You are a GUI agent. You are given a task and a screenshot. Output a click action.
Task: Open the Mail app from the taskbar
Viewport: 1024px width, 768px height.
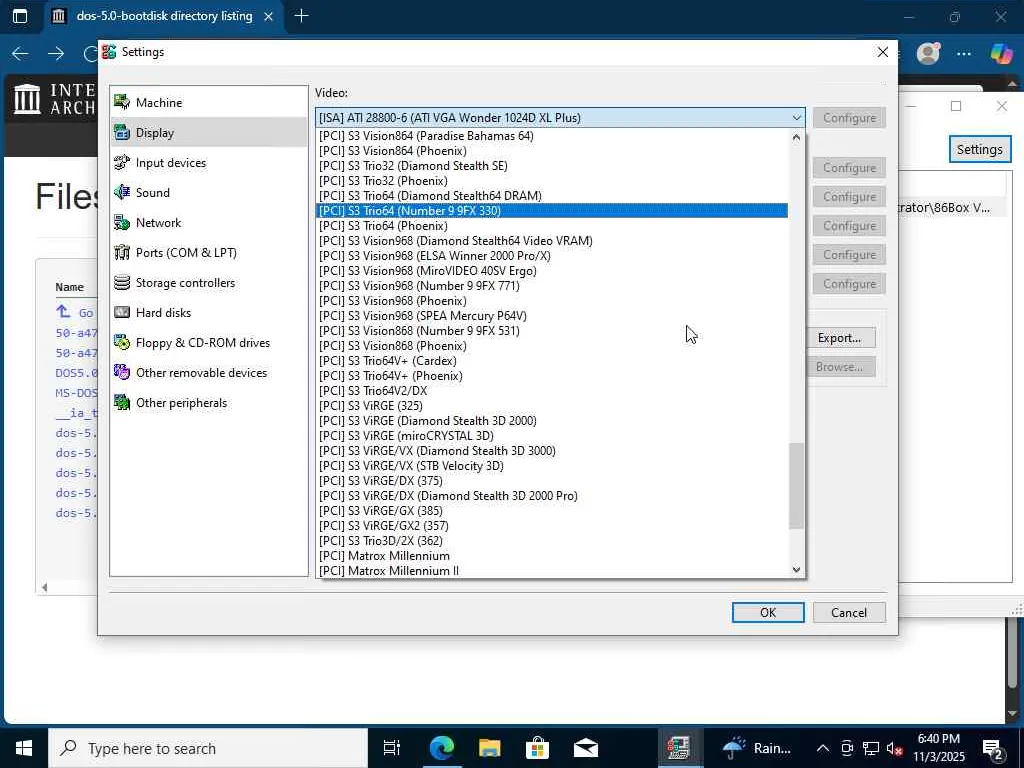[586, 748]
